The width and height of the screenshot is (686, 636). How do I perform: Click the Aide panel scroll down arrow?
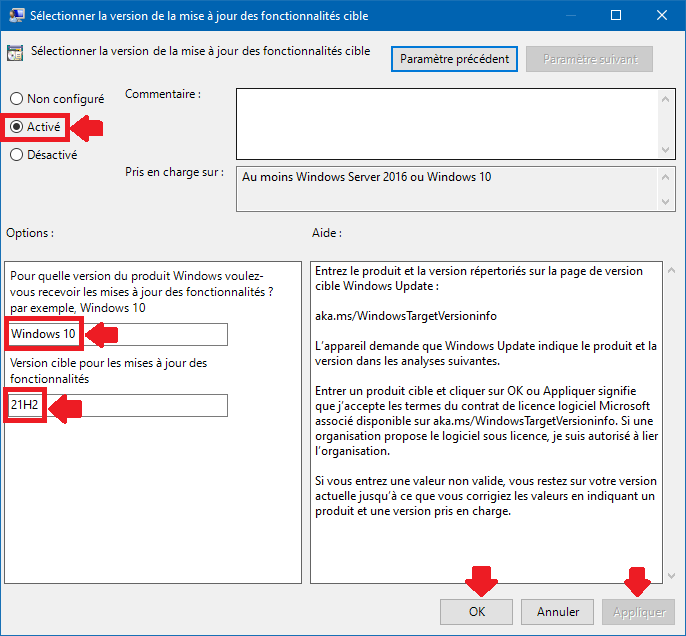click(672, 576)
